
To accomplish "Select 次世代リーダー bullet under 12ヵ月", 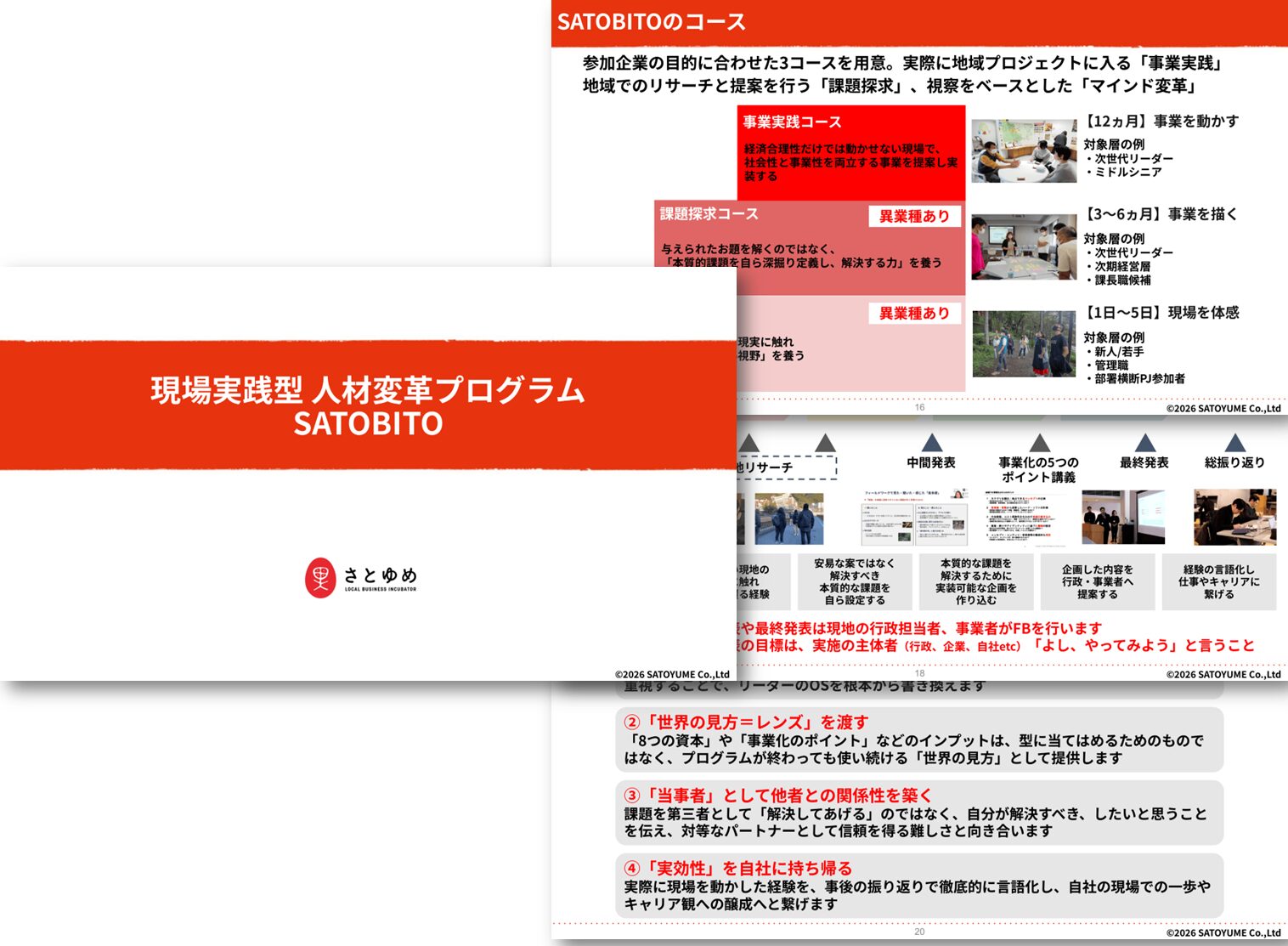I will 1129,159.
